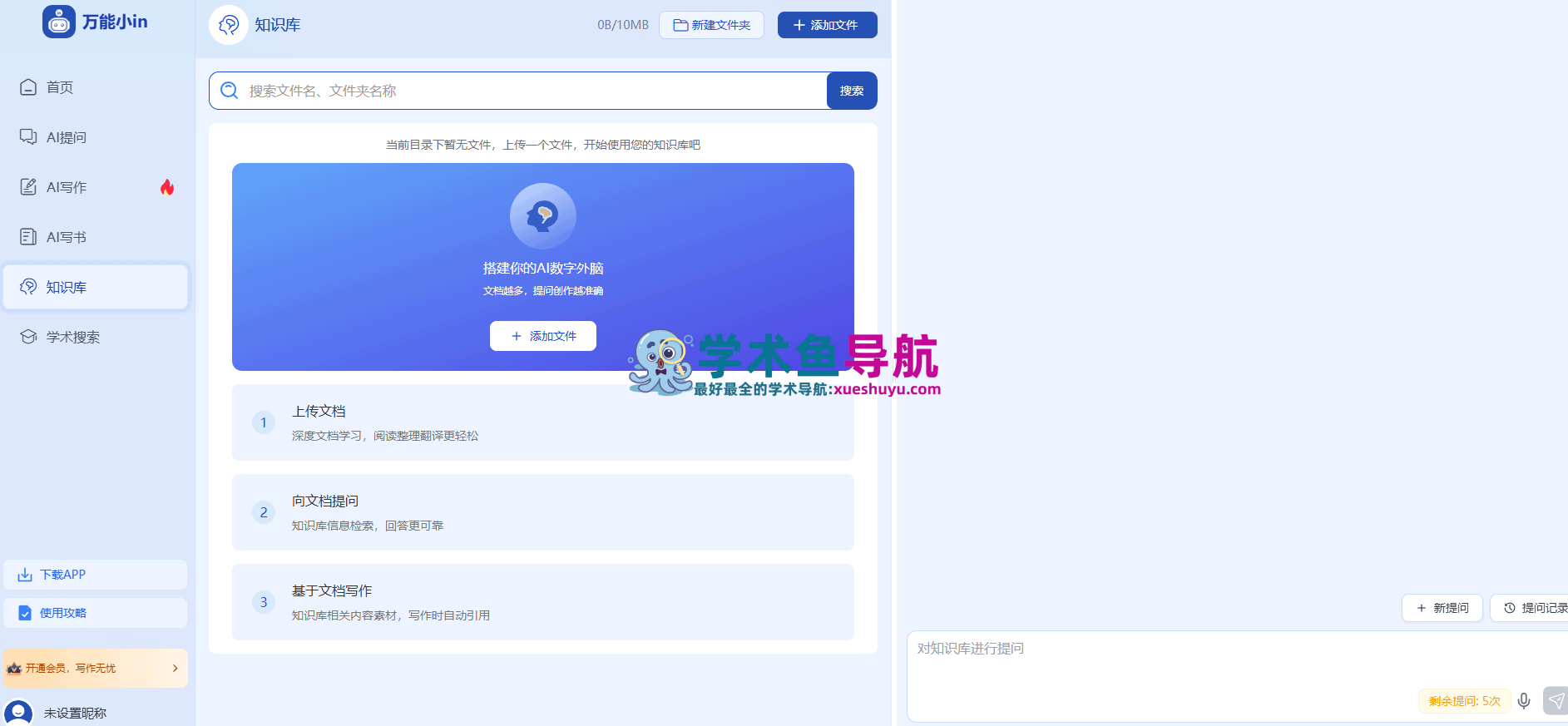
Task: Click the microphone voice input icon
Action: [1524, 701]
